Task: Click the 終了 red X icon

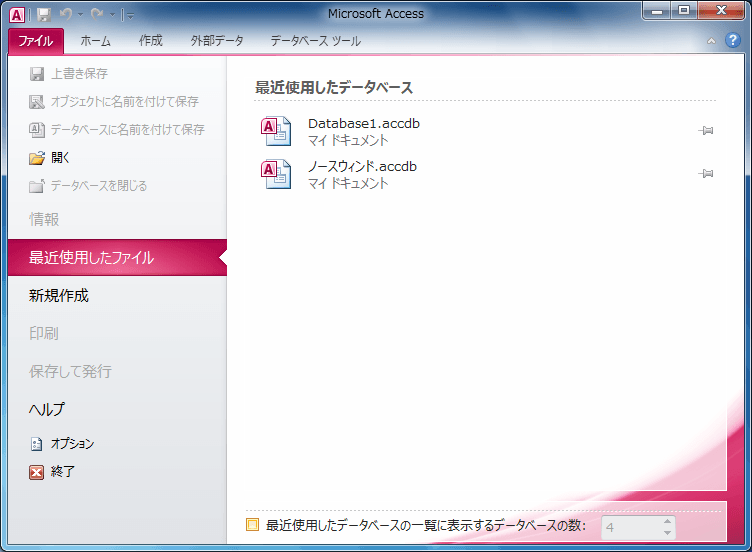Action: point(36,472)
